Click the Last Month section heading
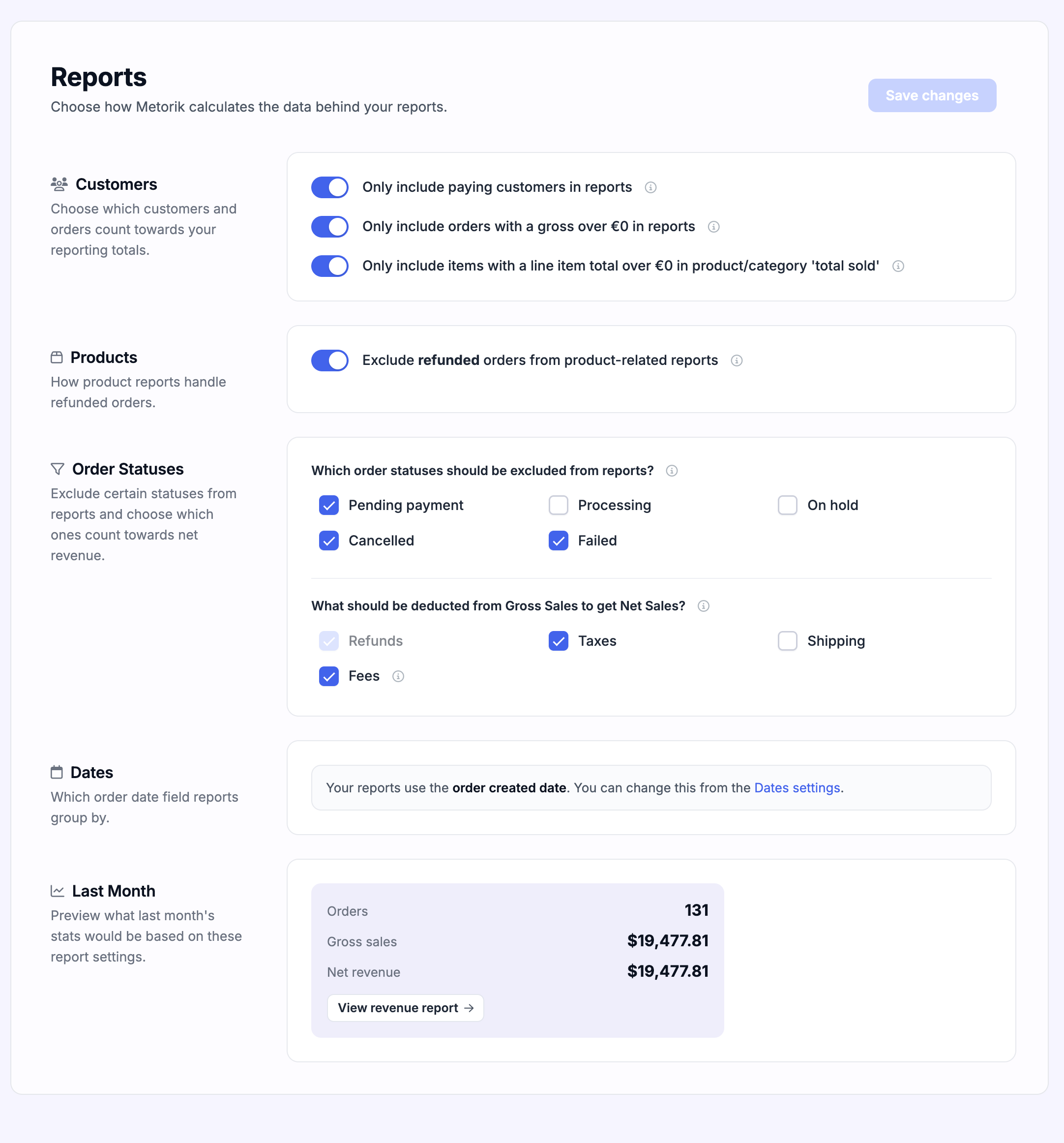Screen dimensions: 1064x1143 (113, 891)
